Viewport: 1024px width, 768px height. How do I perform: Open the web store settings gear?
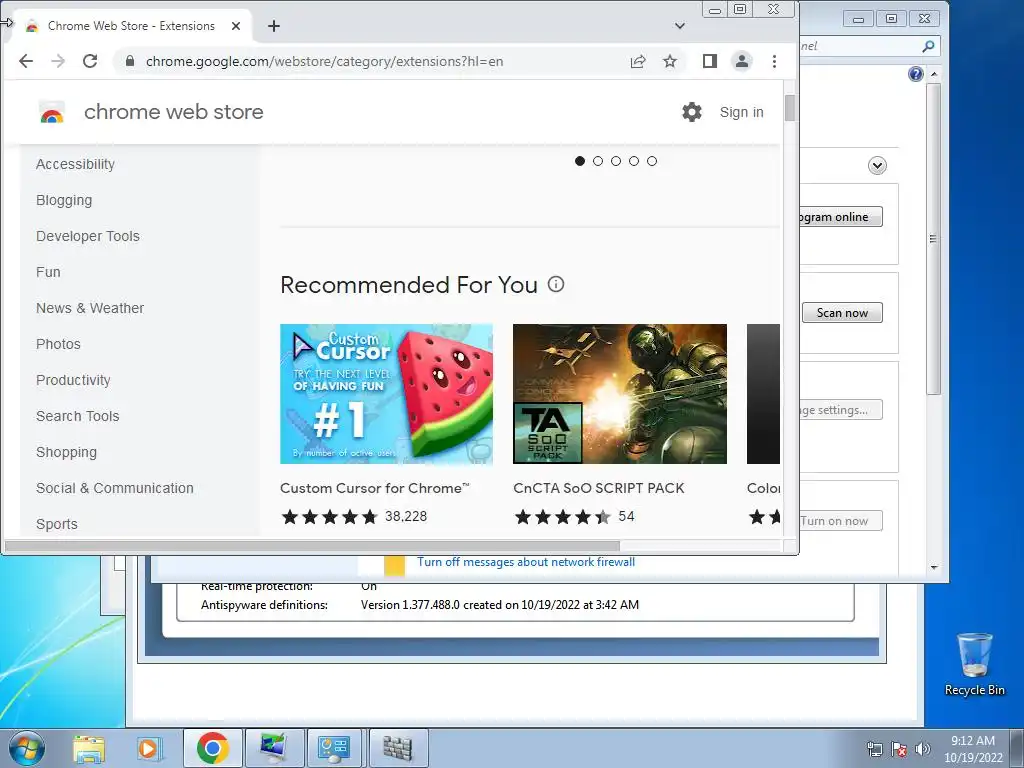692,112
